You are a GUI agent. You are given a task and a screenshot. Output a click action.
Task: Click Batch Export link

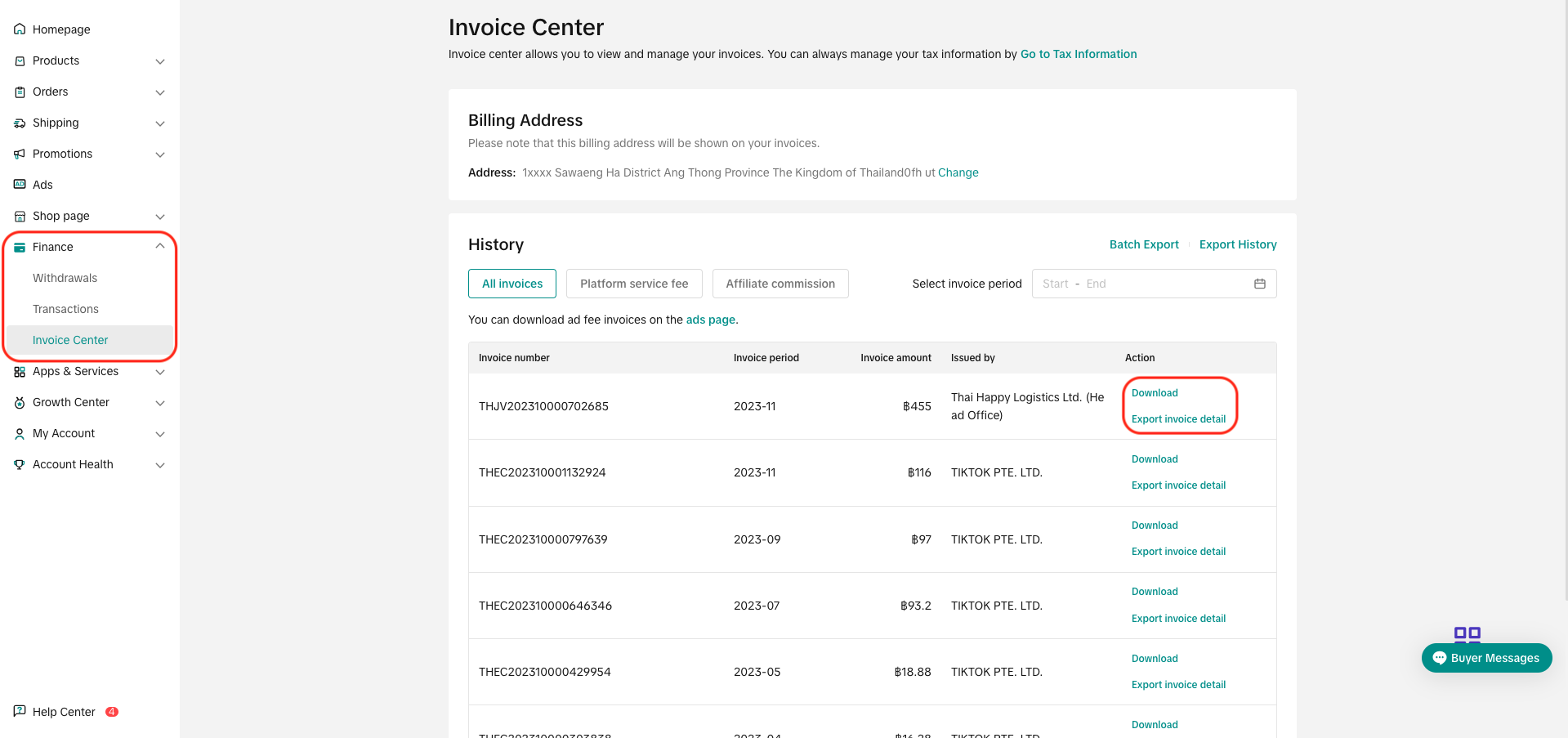[x=1143, y=244]
